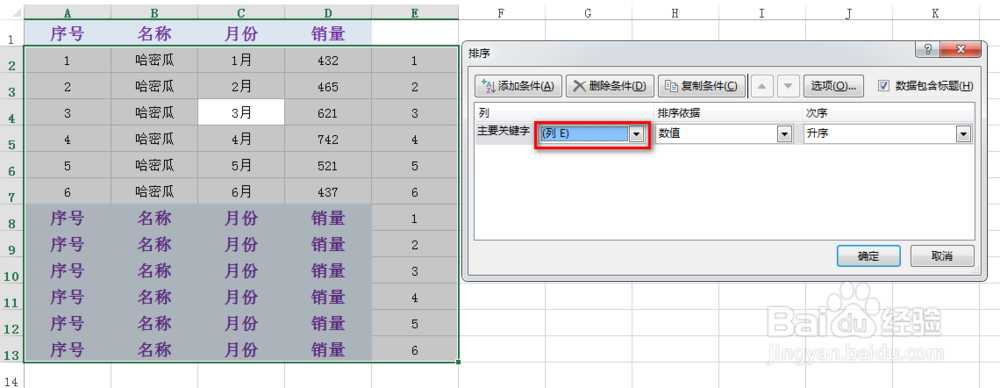This screenshot has height=388, width=1000.
Task: Click 名称 cell in row 10
Action: pyautogui.click(x=154, y=271)
